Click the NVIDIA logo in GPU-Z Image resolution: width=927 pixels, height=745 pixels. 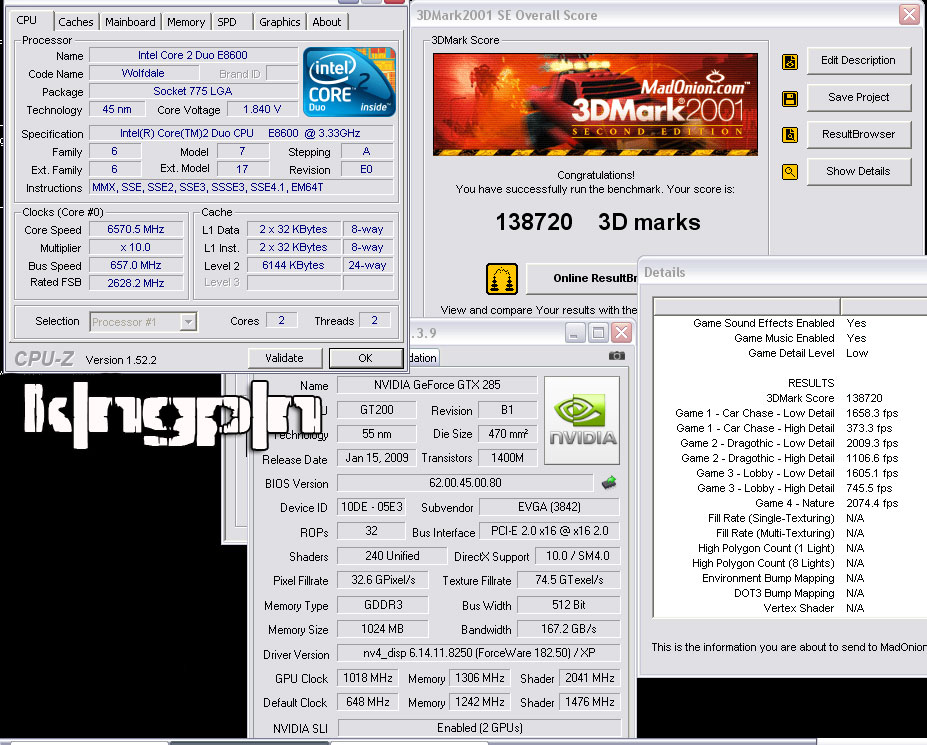(582, 420)
